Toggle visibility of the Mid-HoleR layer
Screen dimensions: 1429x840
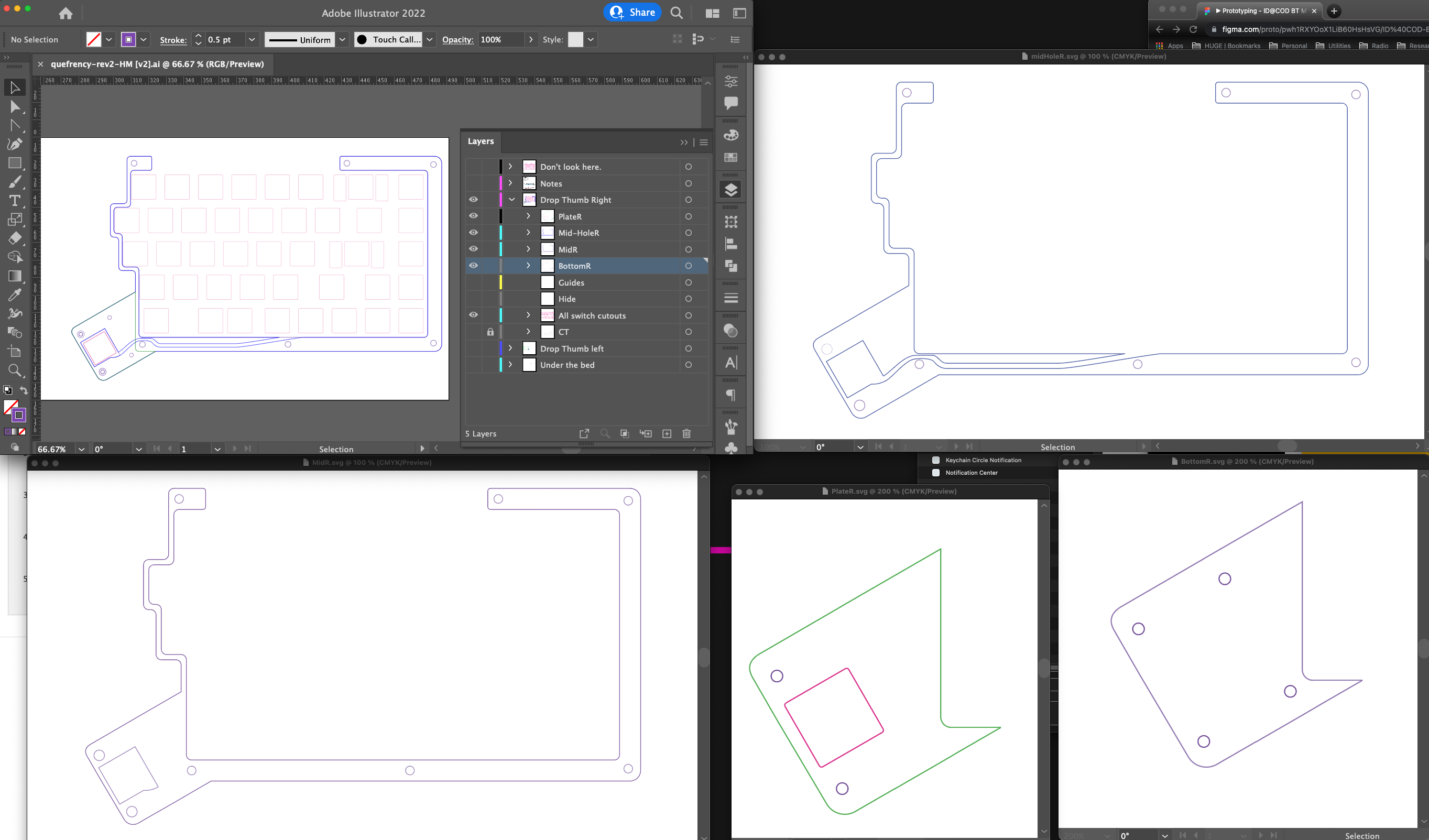click(474, 233)
